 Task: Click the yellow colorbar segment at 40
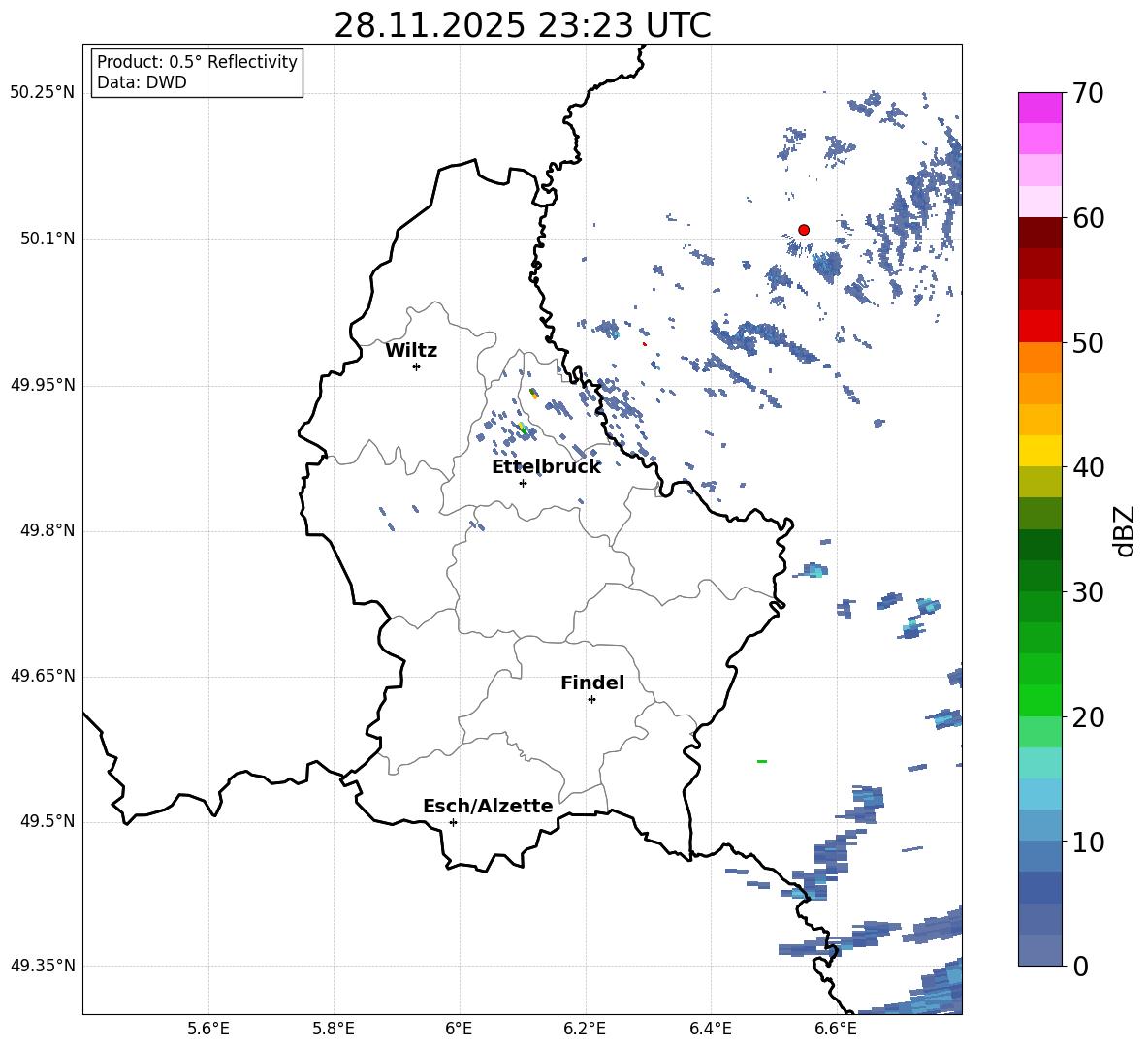(1039, 451)
